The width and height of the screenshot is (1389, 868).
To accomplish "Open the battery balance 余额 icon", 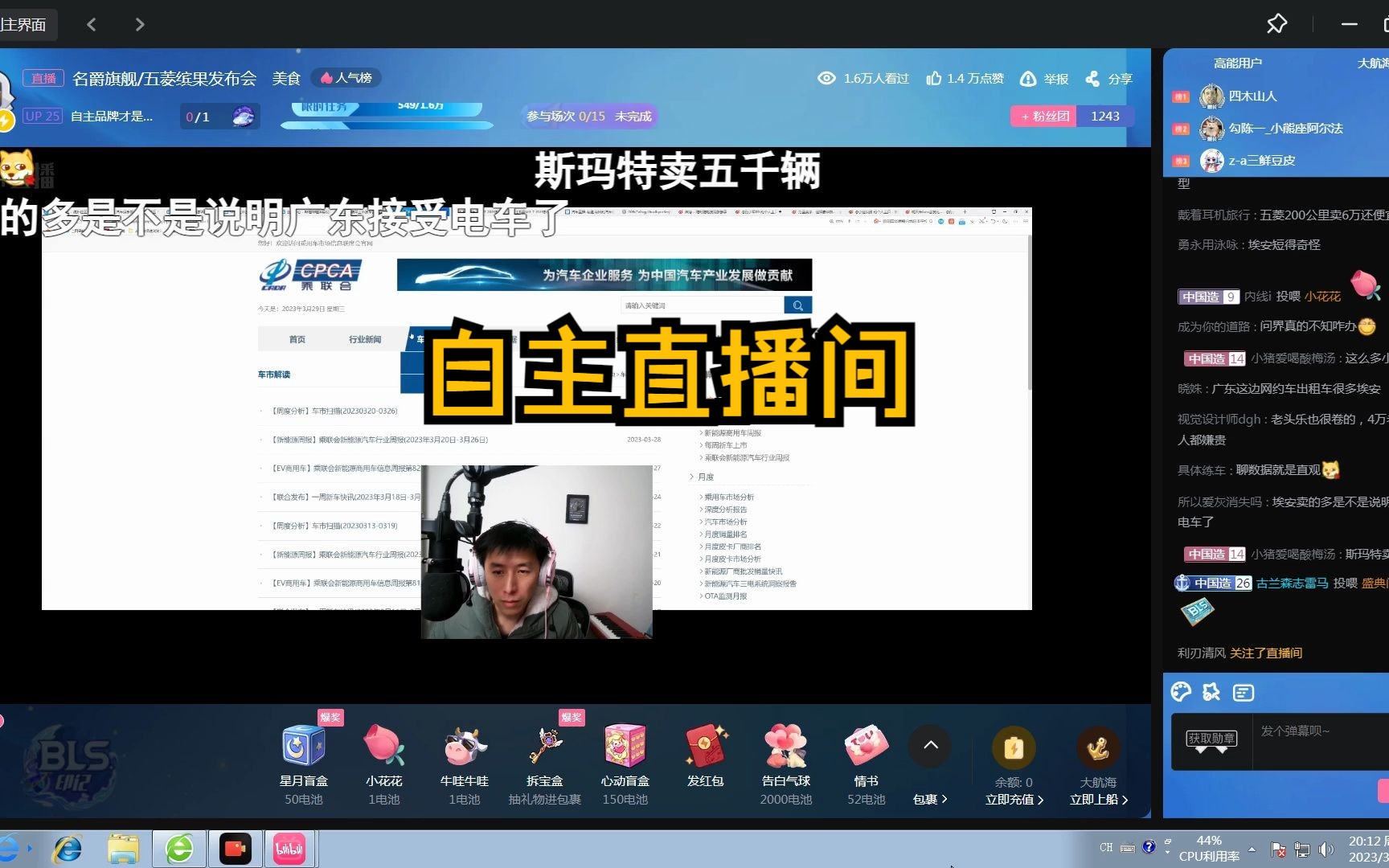I will click(x=1014, y=748).
